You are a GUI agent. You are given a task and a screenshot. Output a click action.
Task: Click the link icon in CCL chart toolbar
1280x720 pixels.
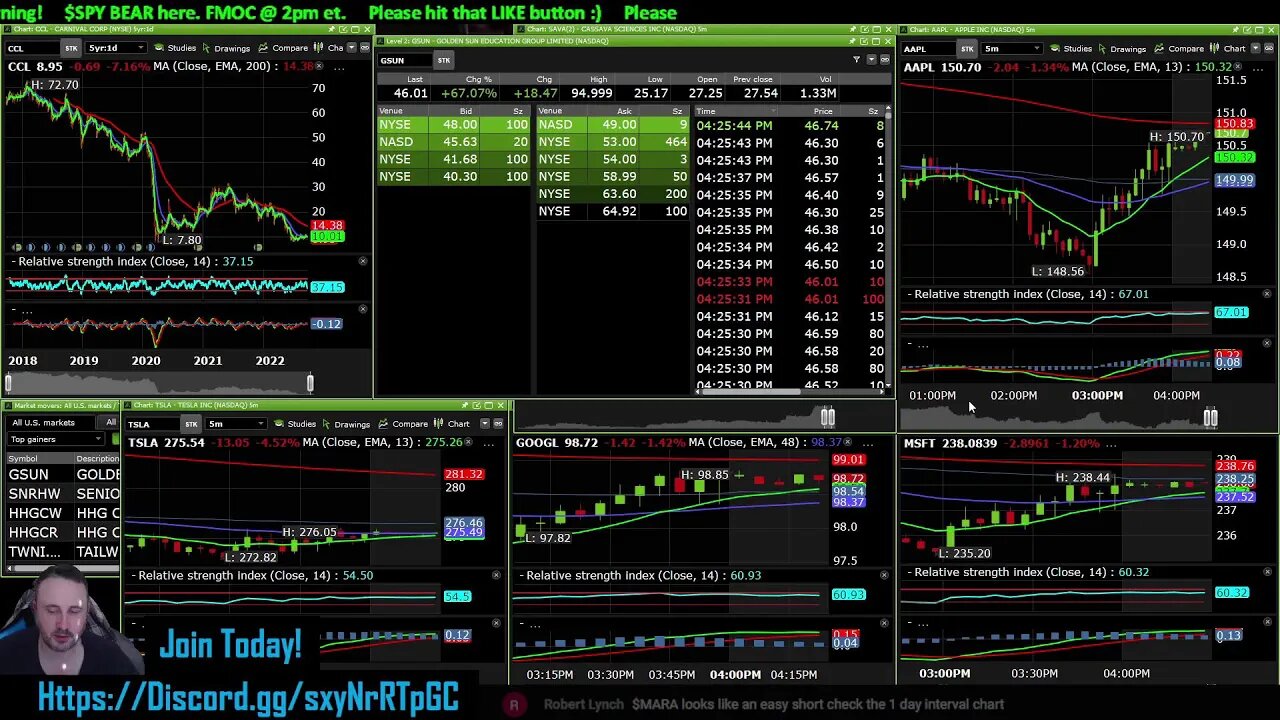(x=365, y=48)
